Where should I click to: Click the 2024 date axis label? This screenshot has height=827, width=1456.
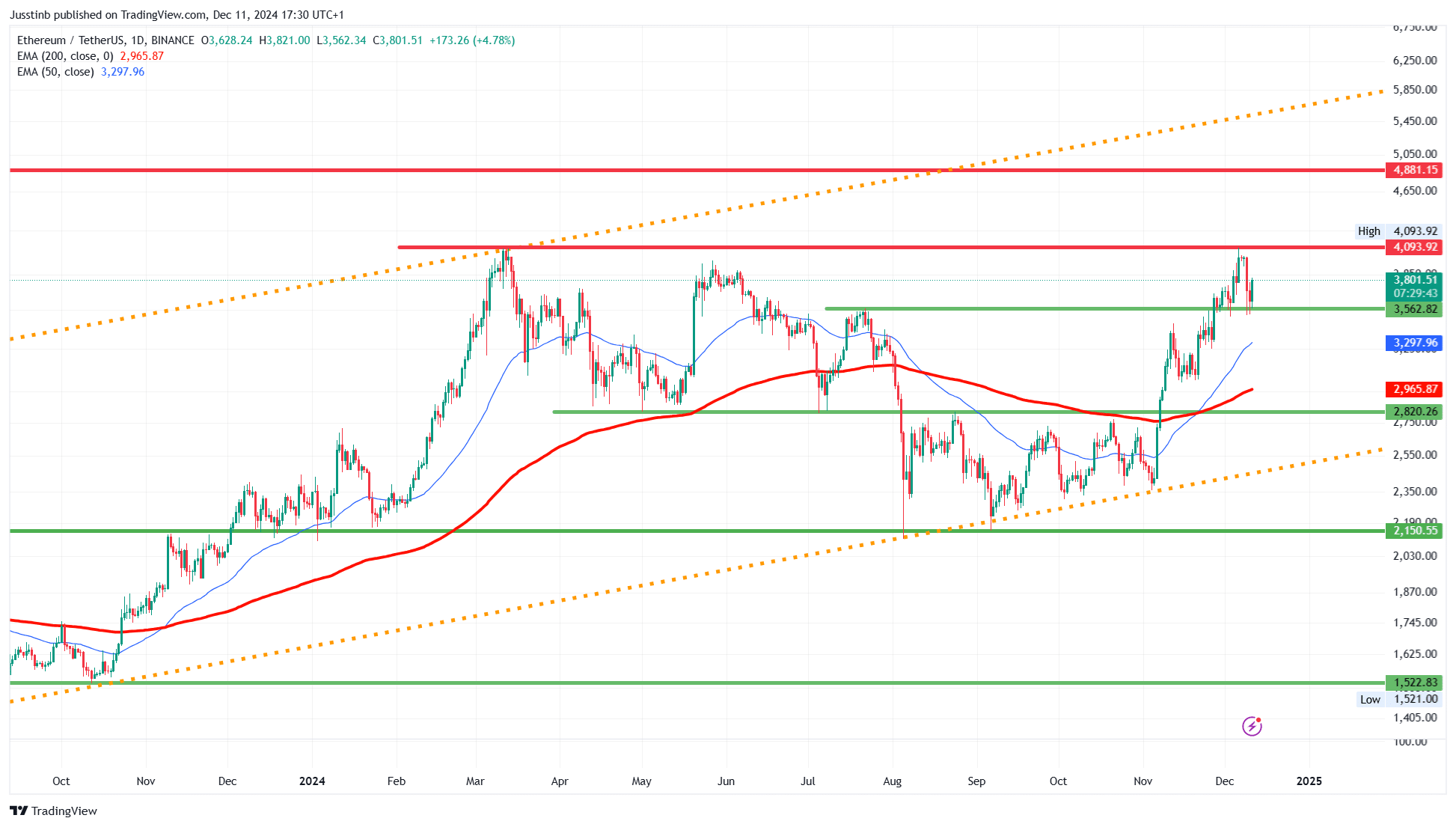point(312,781)
